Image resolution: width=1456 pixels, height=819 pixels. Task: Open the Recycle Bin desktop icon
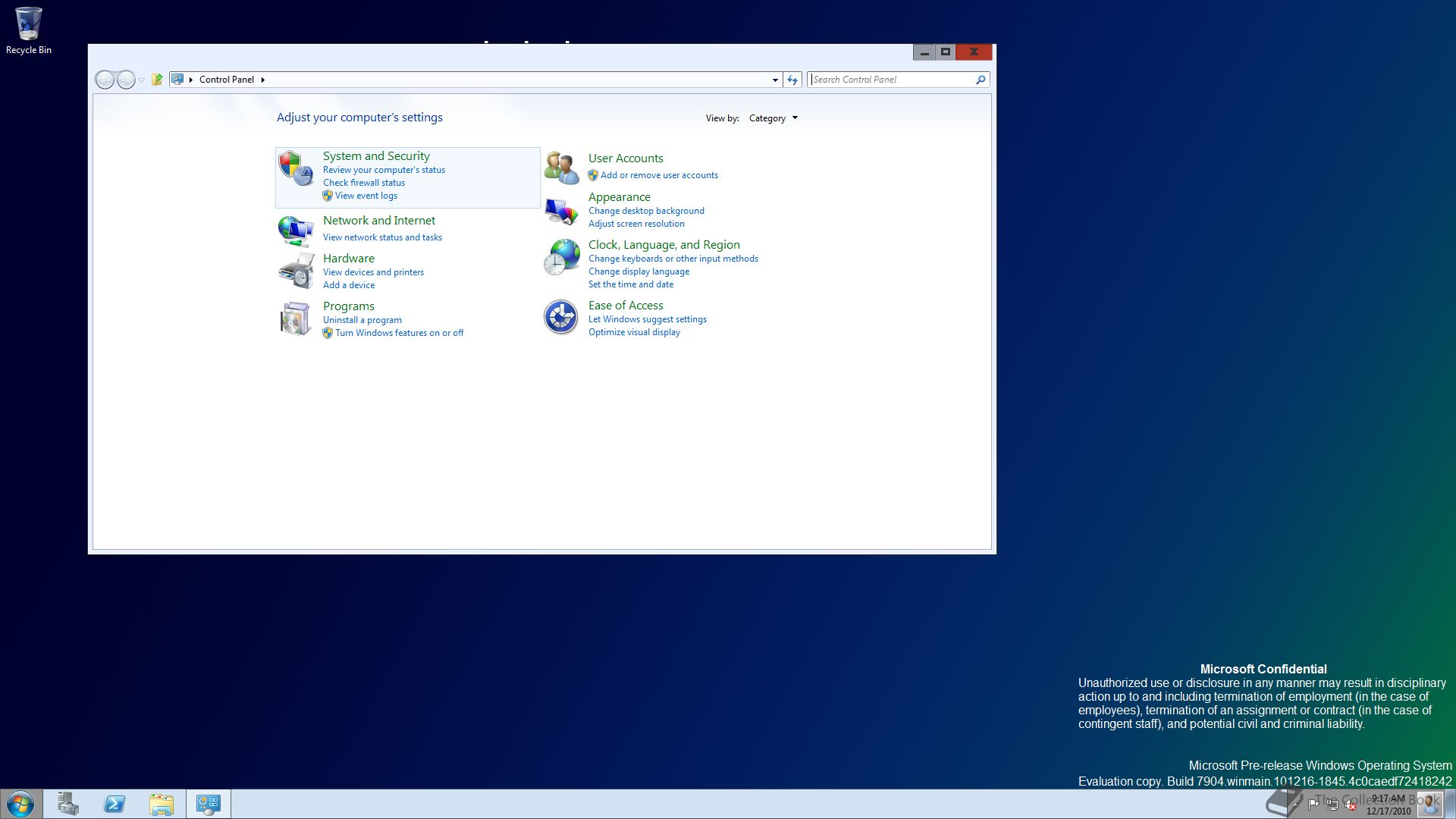29,30
